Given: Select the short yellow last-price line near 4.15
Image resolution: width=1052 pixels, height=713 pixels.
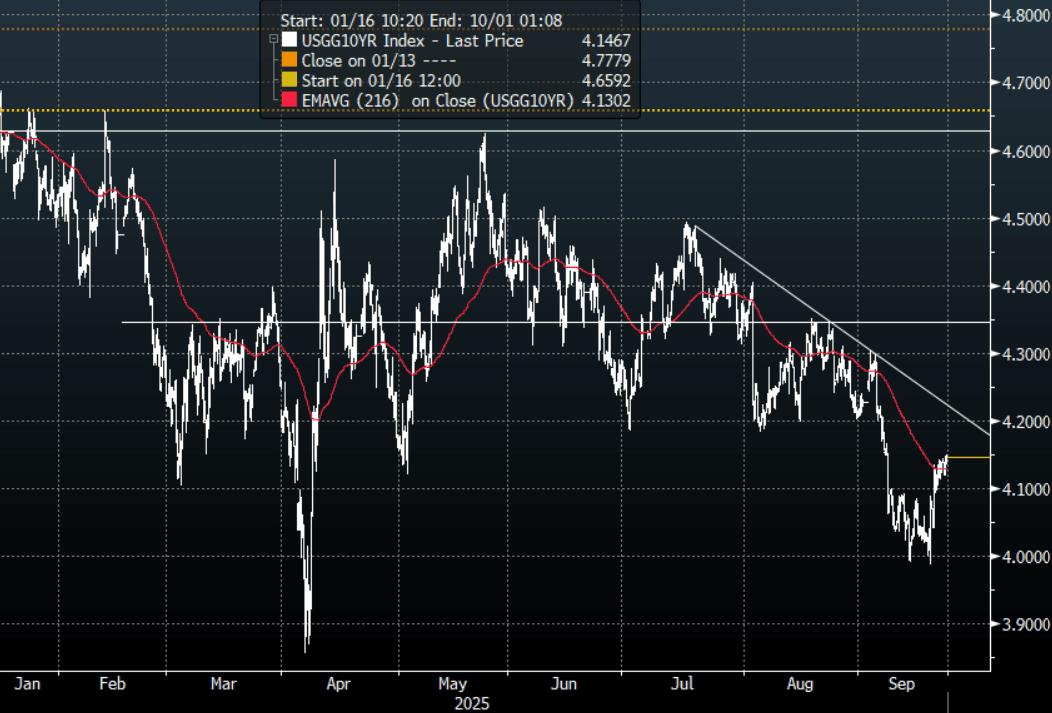Looking at the screenshot, I should (968, 457).
